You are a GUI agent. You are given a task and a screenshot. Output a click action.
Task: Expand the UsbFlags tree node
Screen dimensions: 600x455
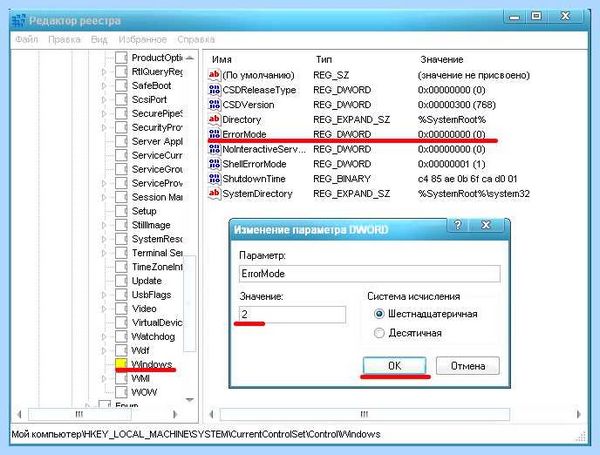[104, 295]
